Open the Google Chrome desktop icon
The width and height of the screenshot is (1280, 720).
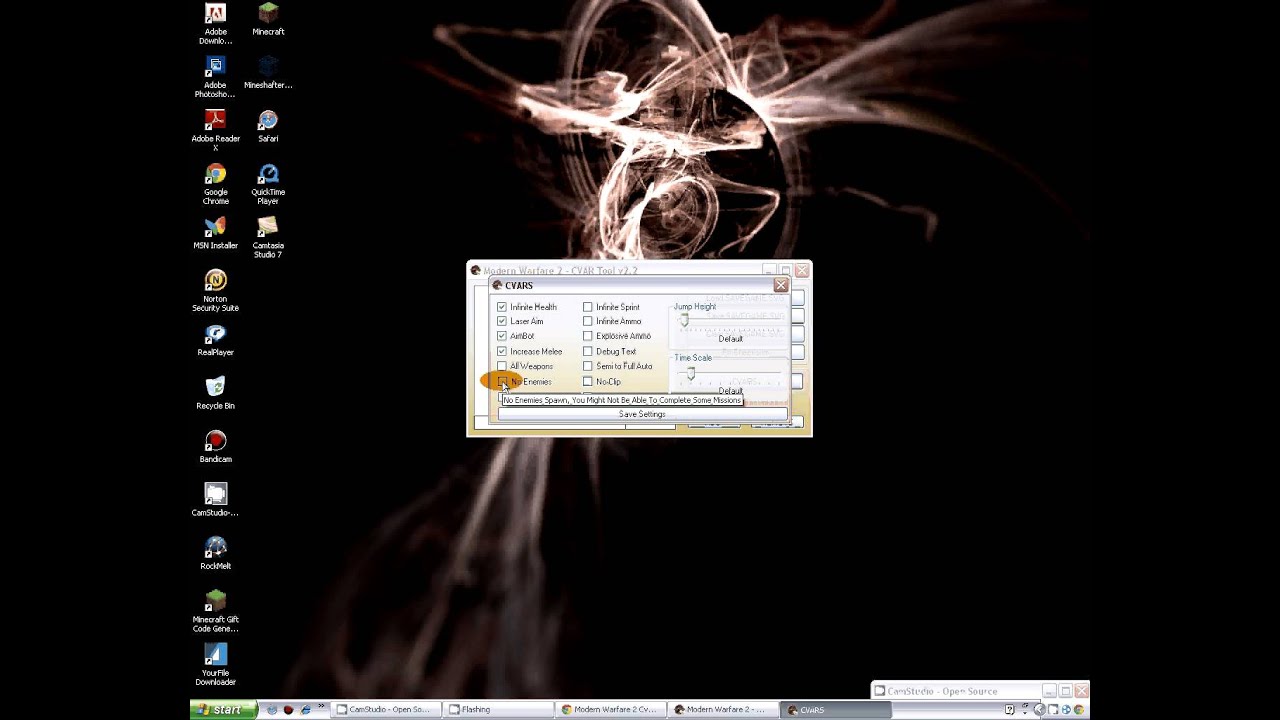[x=215, y=184]
